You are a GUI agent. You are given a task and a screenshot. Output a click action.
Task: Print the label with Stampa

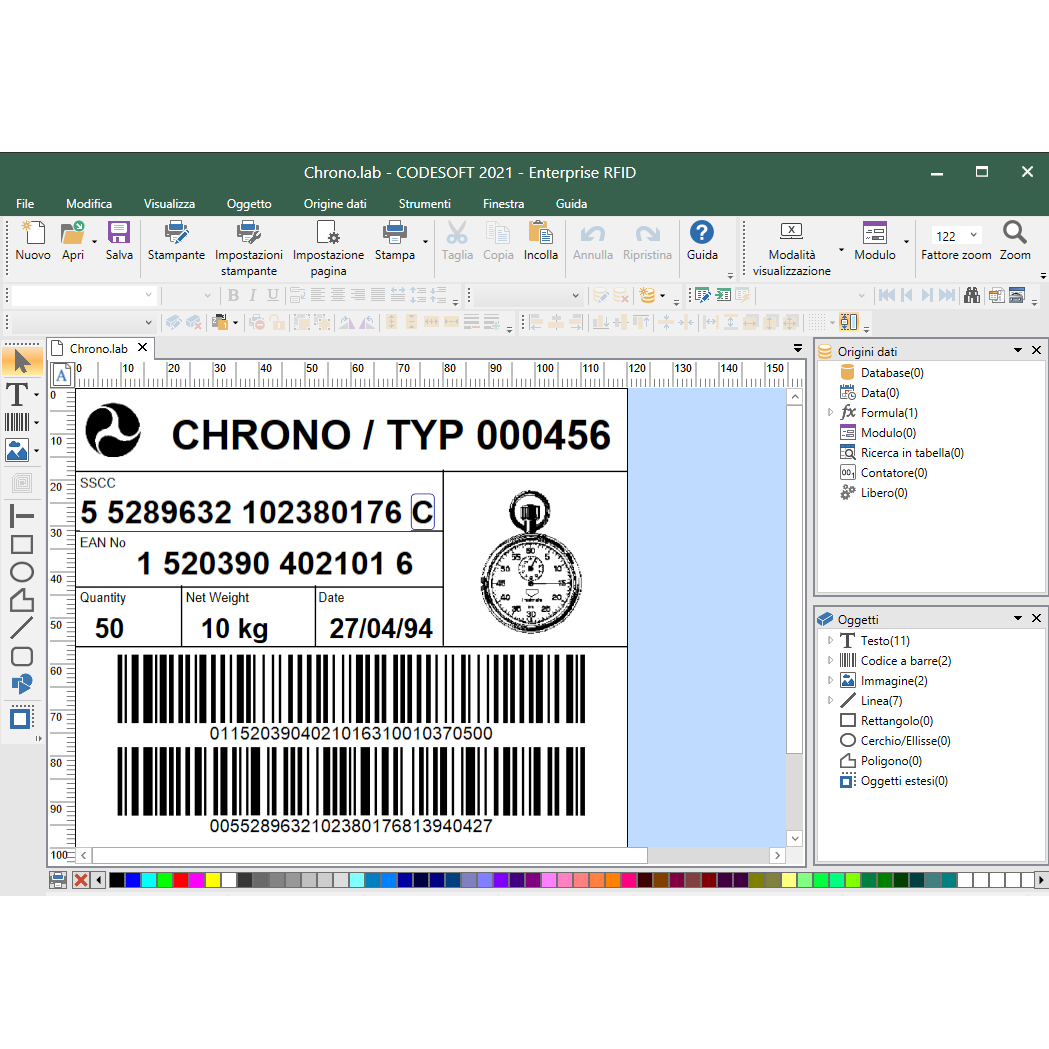394,242
